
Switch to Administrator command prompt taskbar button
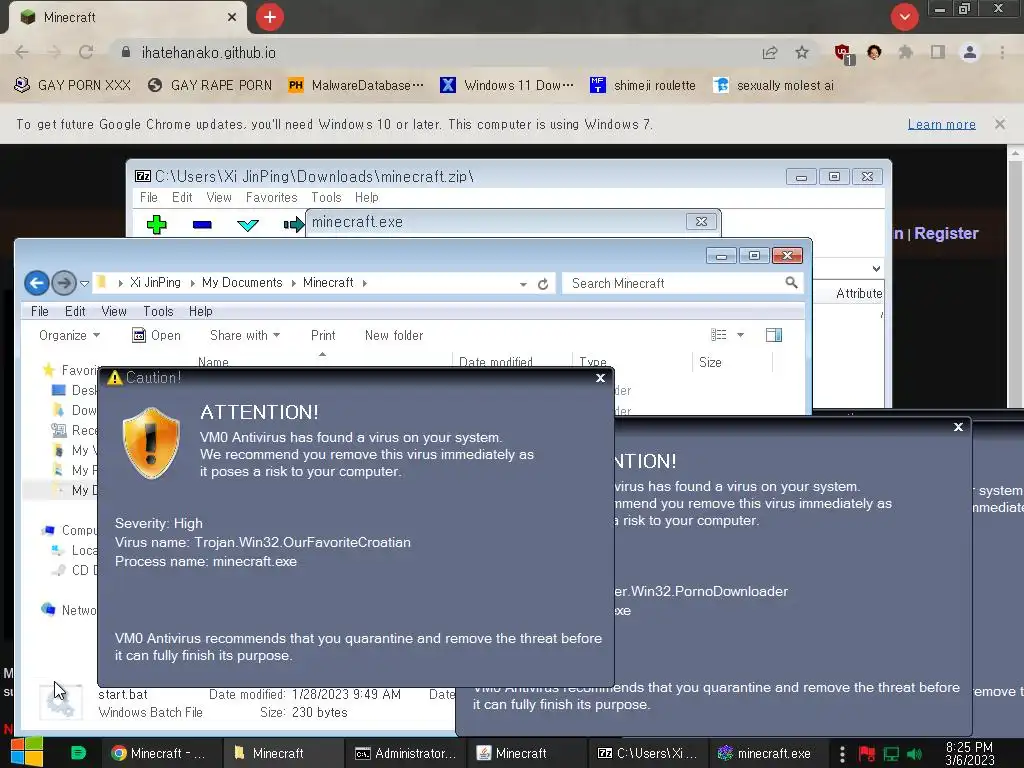click(406, 753)
